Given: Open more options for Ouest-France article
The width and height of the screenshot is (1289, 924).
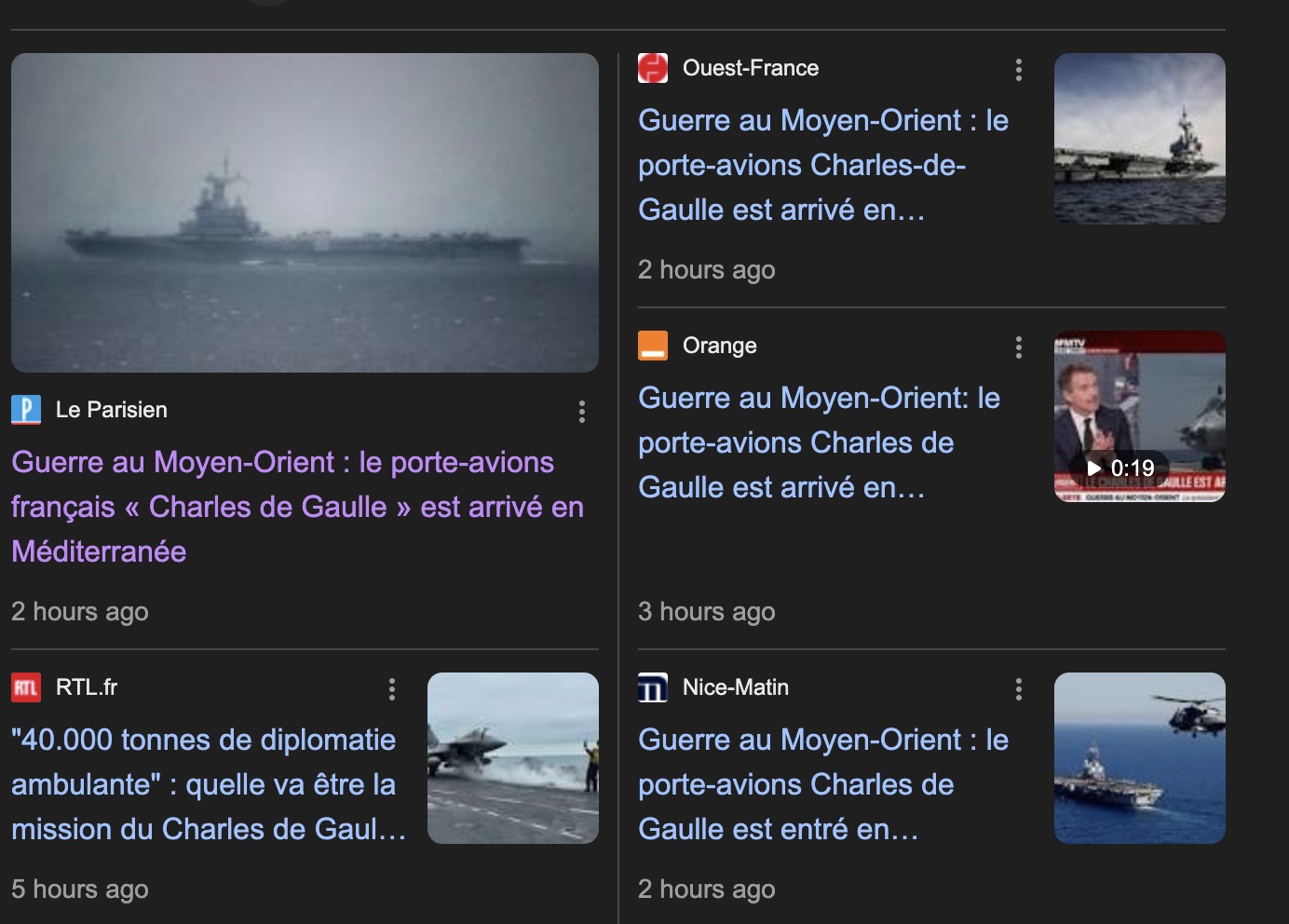Looking at the screenshot, I should click(1019, 70).
